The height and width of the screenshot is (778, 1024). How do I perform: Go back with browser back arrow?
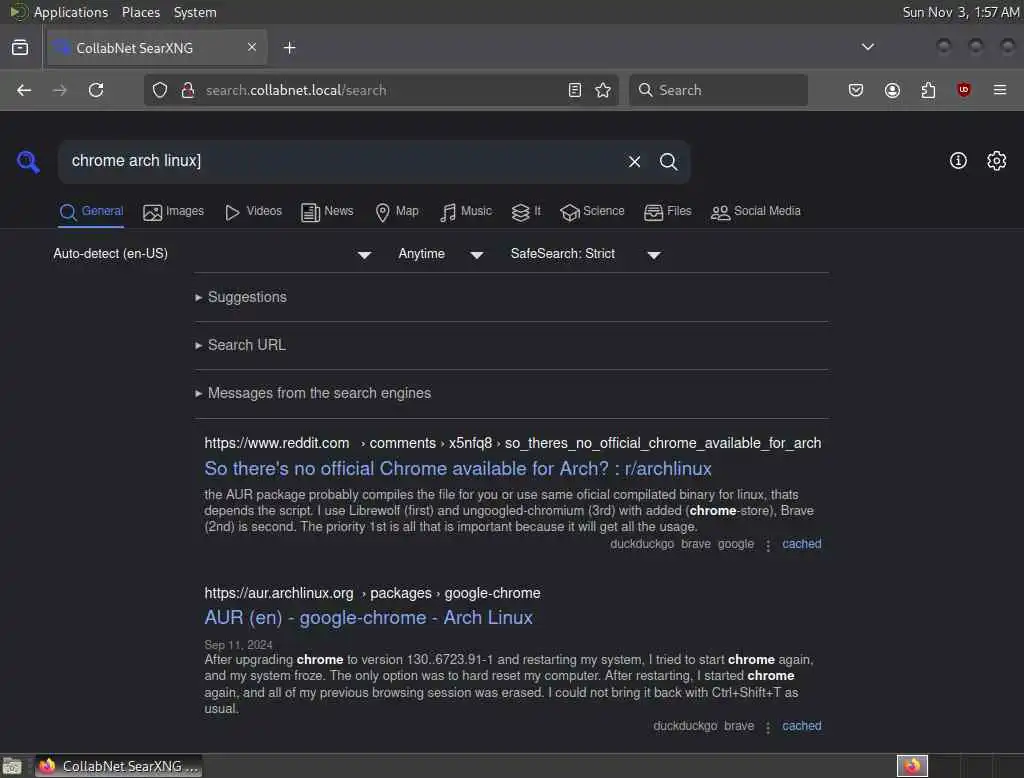tap(24, 90)
